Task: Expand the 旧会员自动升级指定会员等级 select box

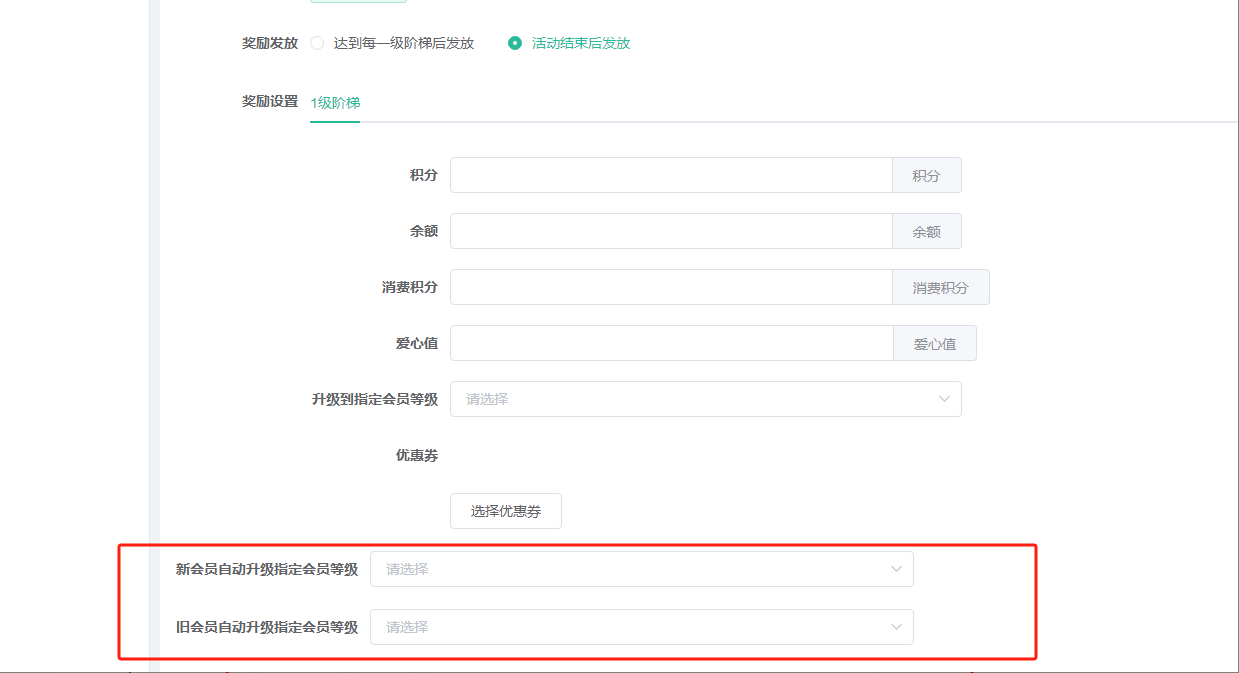Action: (x=630, y=627)
